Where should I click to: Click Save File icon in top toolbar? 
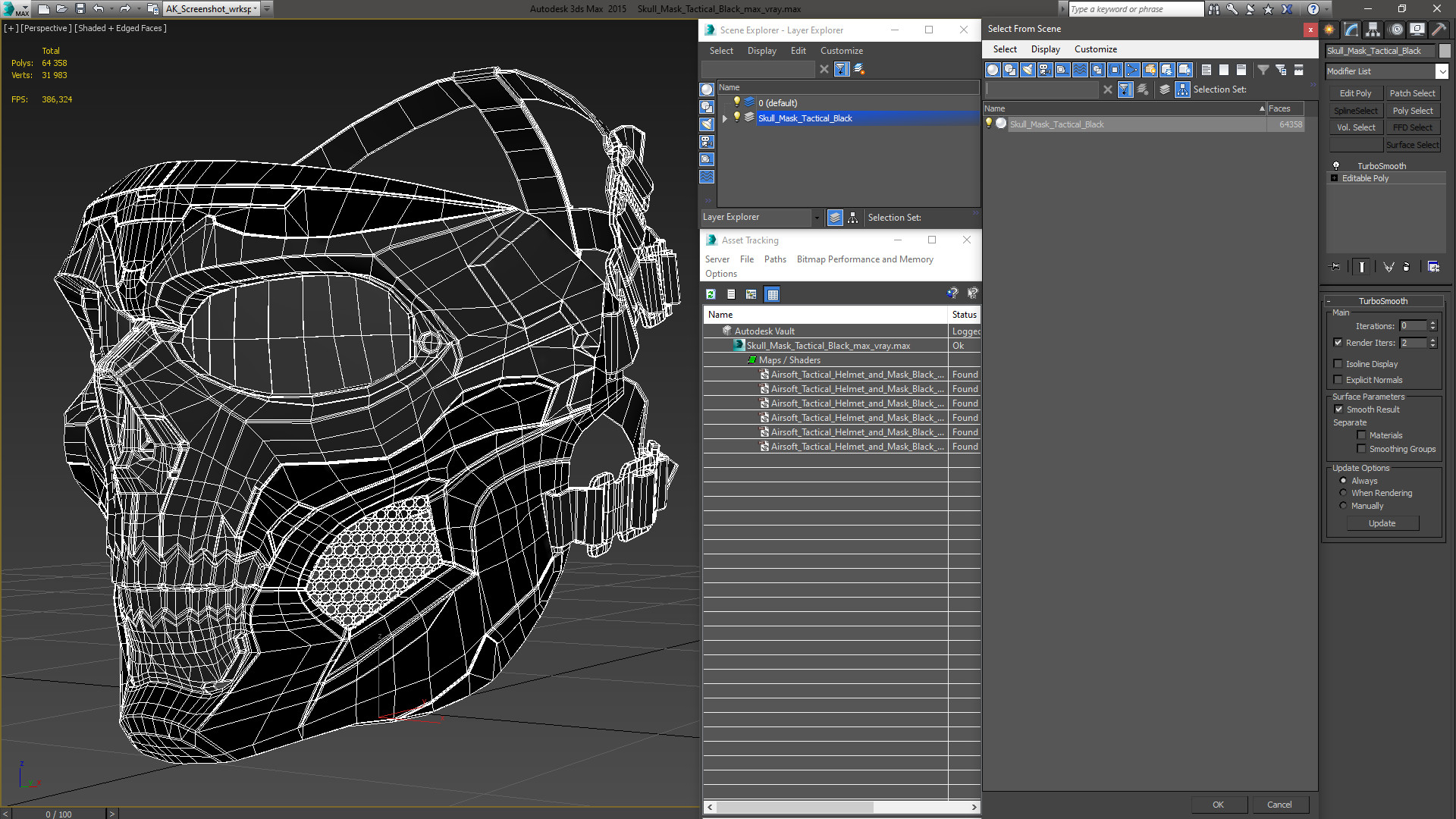click(80, 9)
